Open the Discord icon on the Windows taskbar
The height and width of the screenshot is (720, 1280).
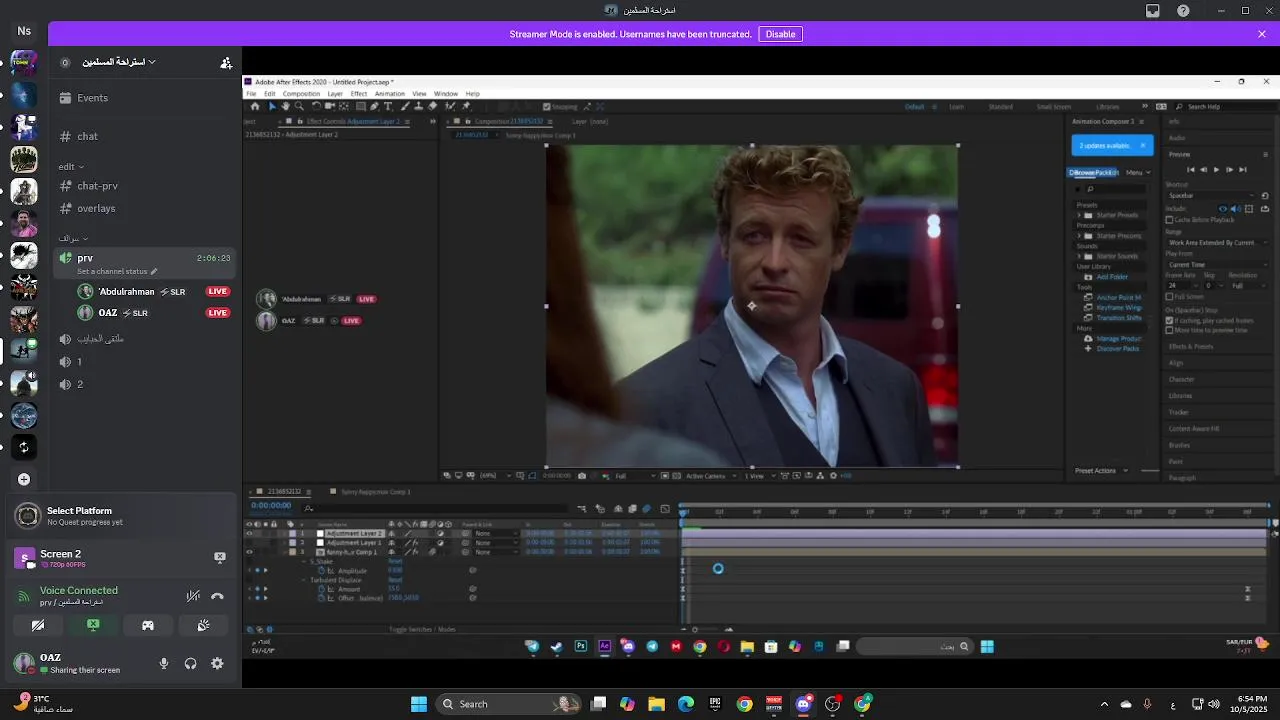(x=803, y=704)
